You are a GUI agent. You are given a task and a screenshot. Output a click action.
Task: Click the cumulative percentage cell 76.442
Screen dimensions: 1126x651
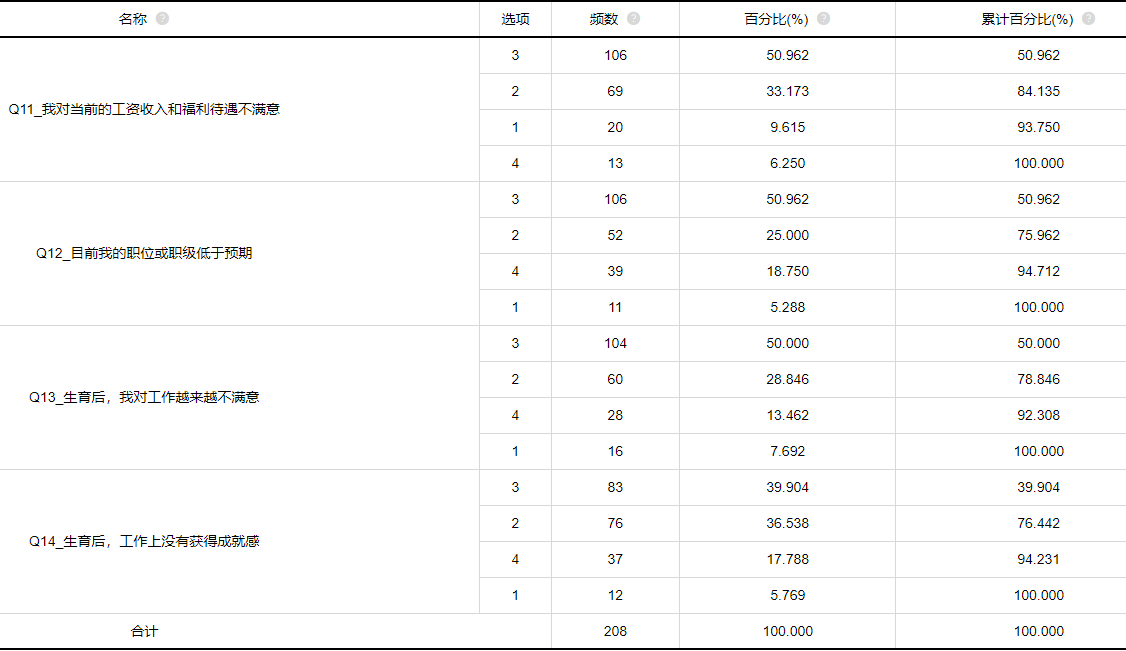pos(1038,523)
